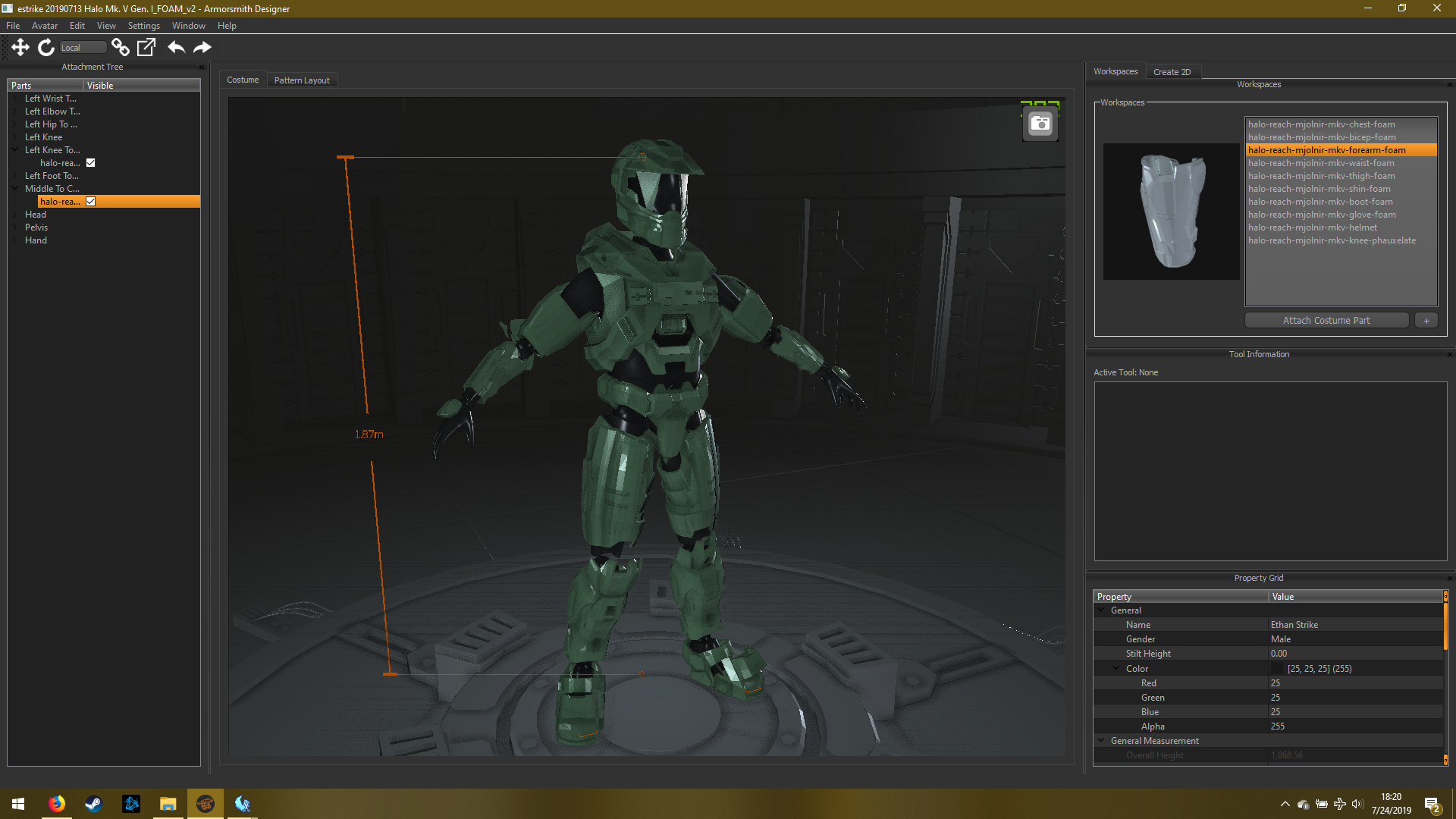Open the Window menu
Image resolution: width=1456 pixels, height=819 pixels.
click(189, 26)
